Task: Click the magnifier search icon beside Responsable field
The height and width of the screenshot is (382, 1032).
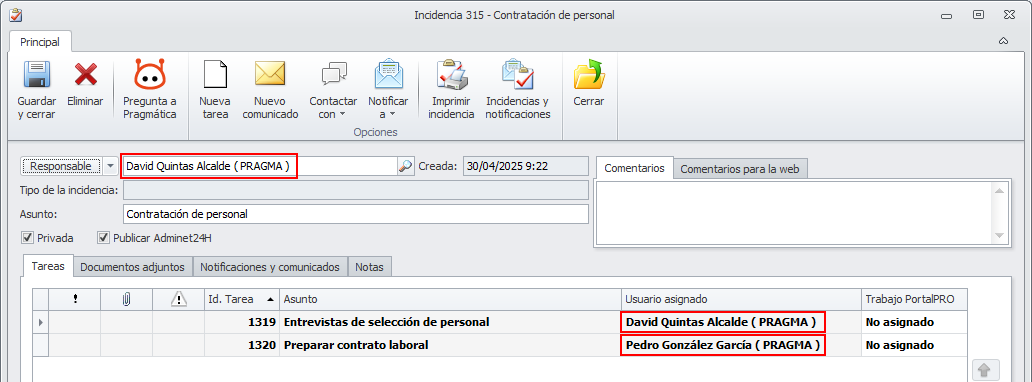Action: [x=405, y=167]
